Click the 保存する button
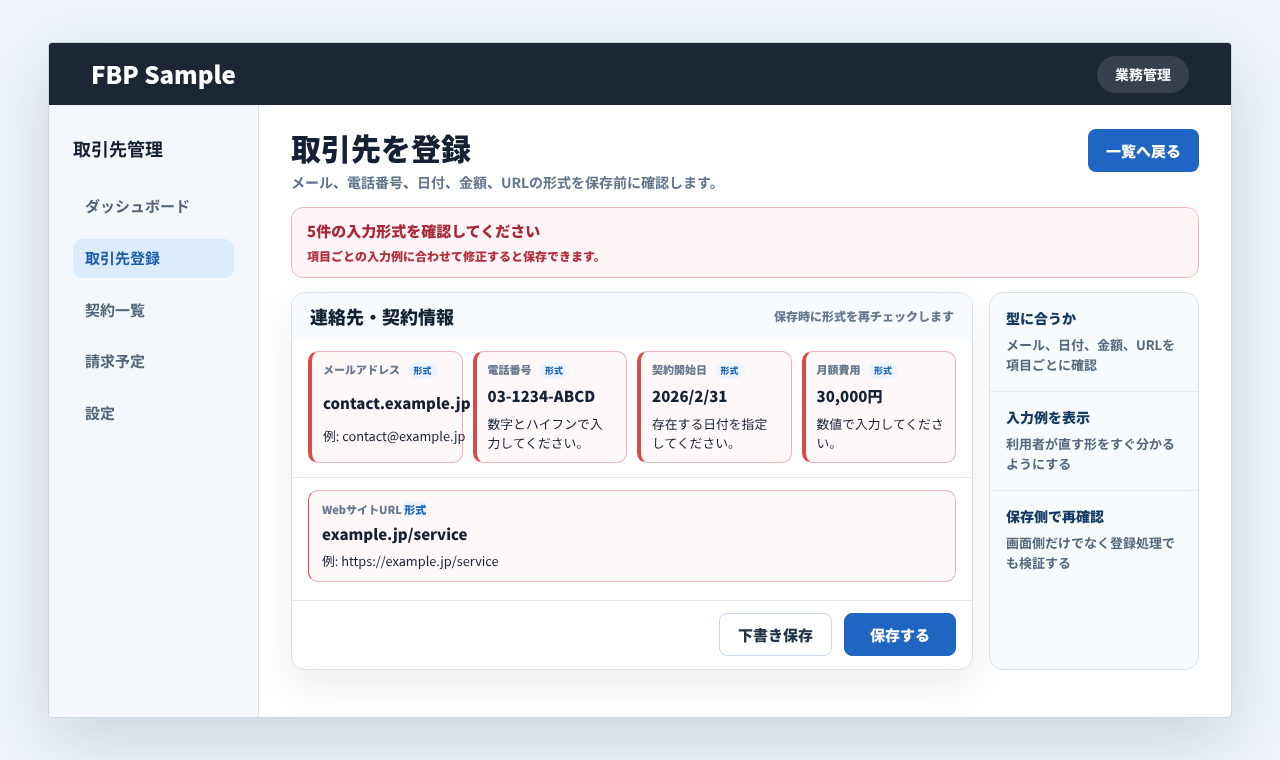This screenshot has width=1280, height=760. click(x=900, y=635)
